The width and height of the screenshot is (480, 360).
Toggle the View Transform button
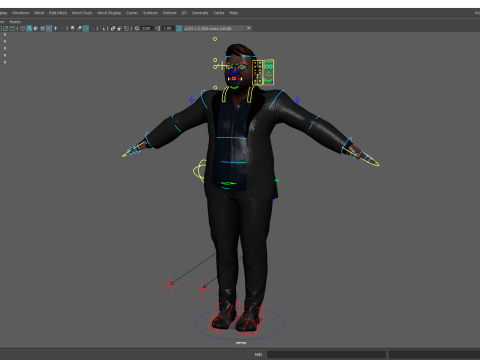179,28
